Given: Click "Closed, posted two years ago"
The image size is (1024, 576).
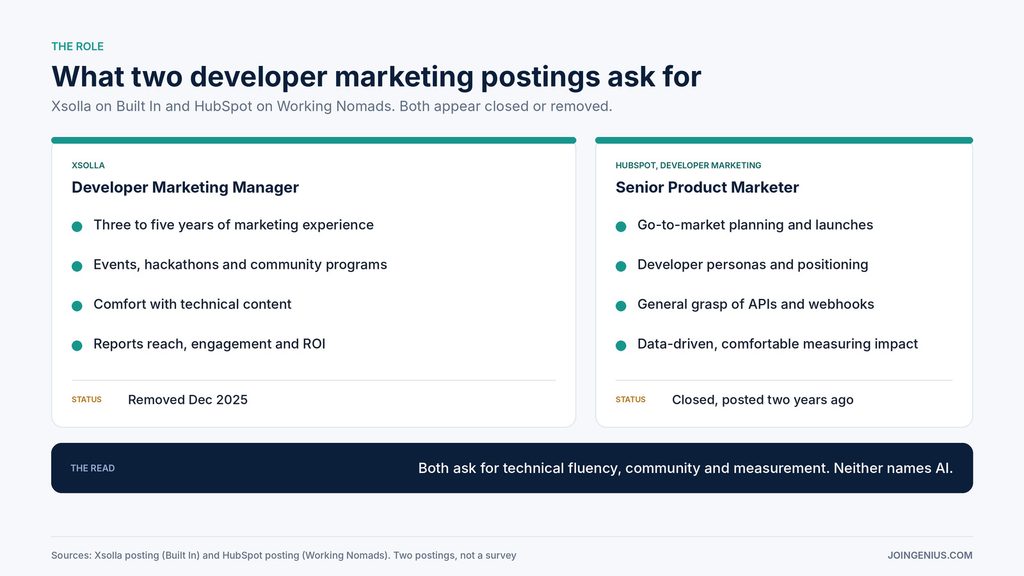Looking at the screenshot, I should (x=762, y=400).
